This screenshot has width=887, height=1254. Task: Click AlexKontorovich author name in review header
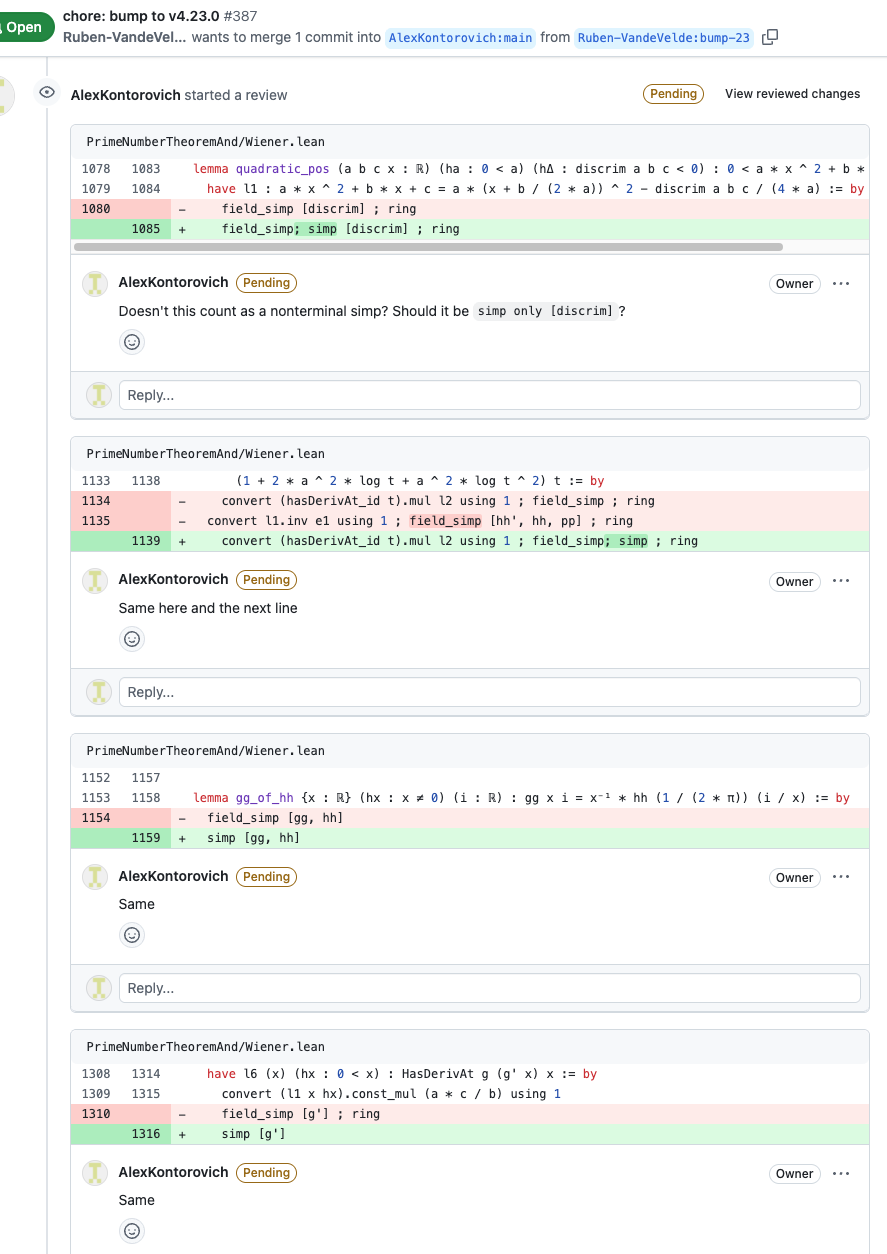point(125,95)
